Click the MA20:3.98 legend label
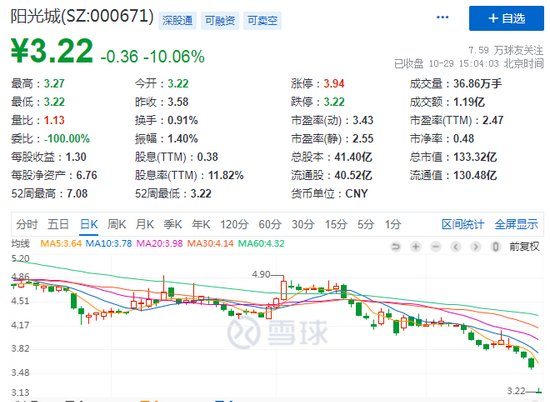This screenshot has height=402, width=550. [159, 243]
